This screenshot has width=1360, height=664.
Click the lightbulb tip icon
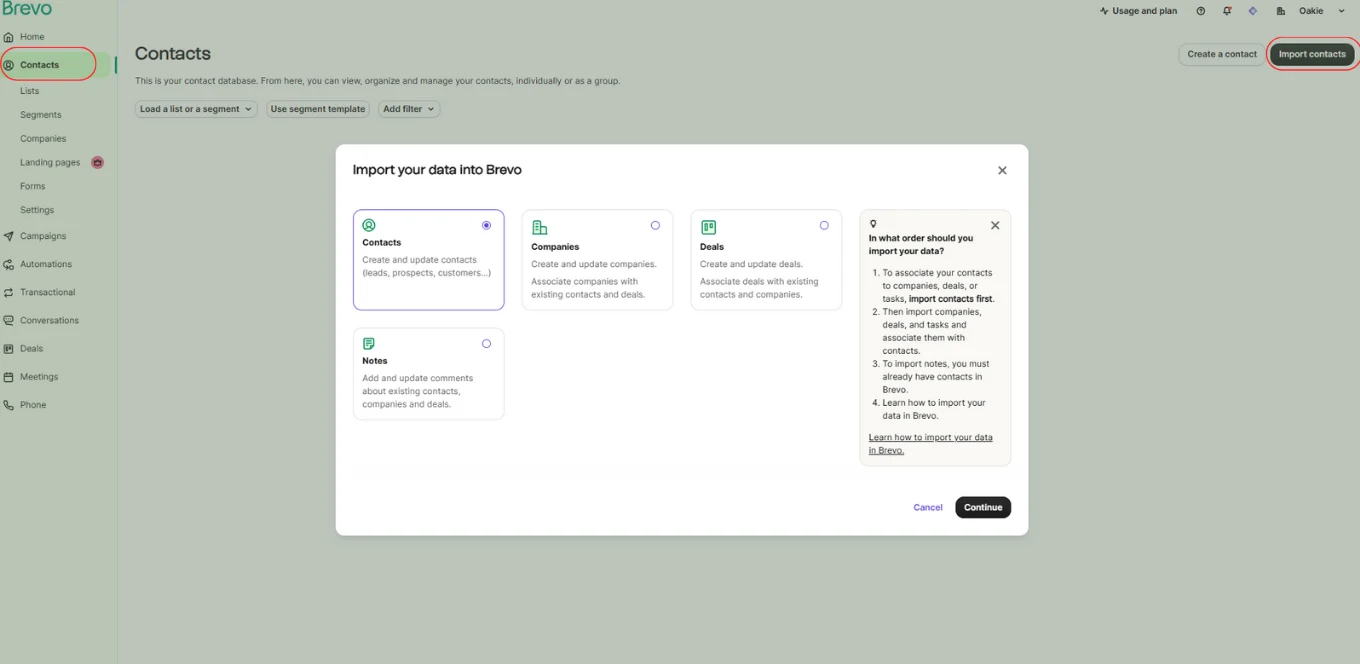coord(873,224)
